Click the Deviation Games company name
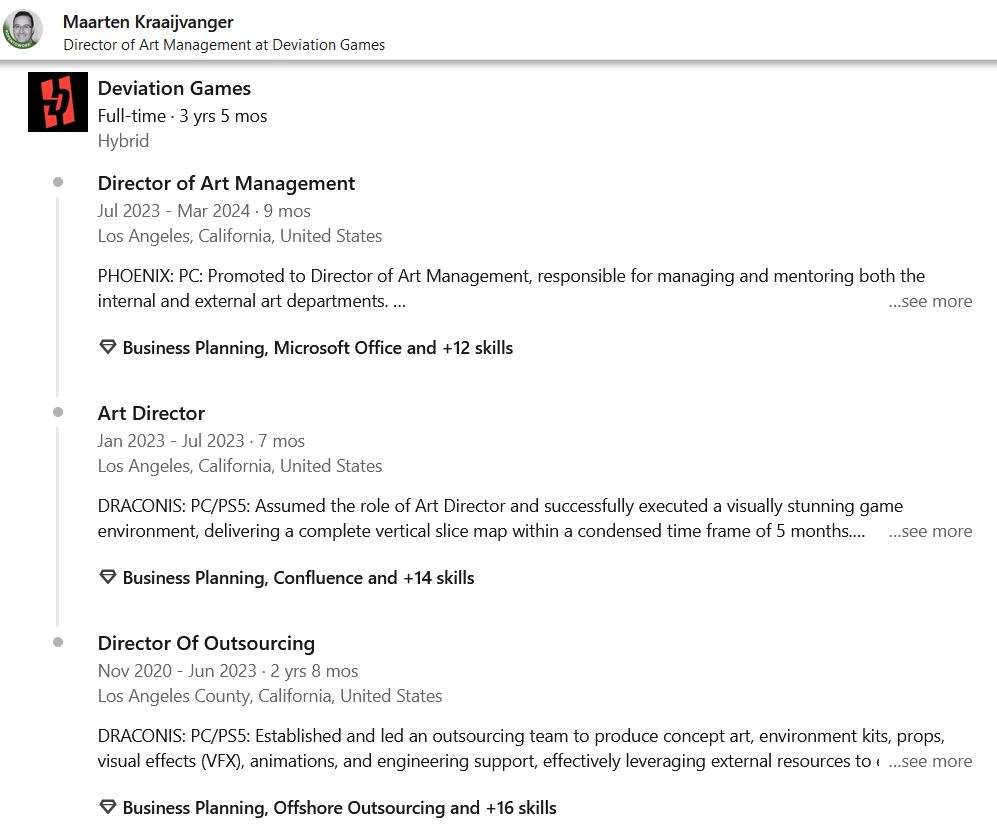The width and height of the screenshot is (997, 824). point(174,88)
